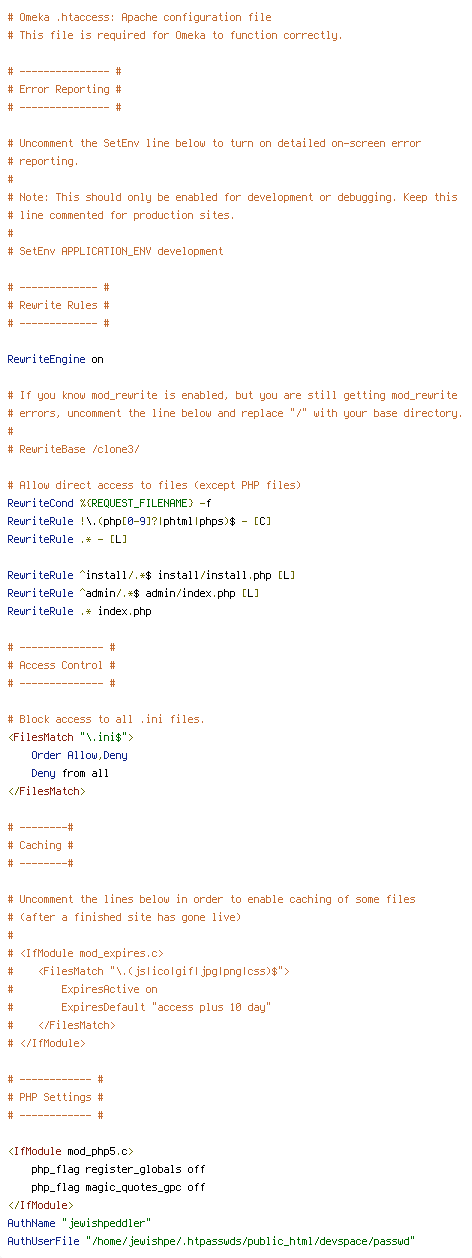Click the IfModule mod_php5.c opening tag

point(70,1151)
